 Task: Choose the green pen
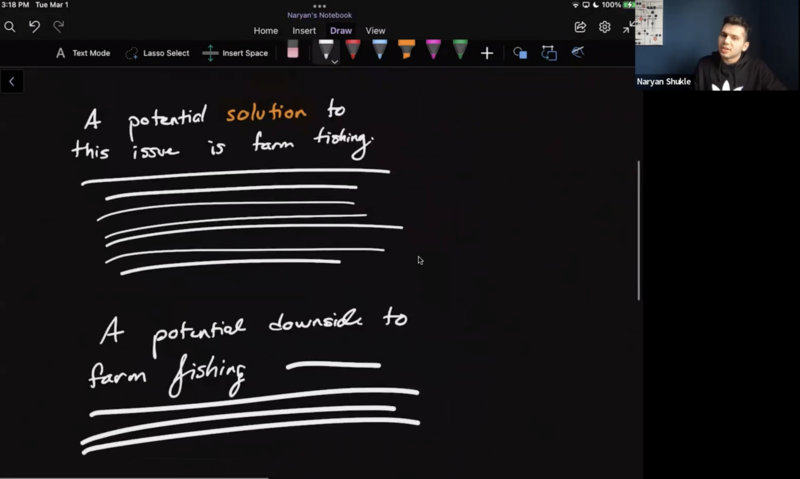[x=459, y=50]
